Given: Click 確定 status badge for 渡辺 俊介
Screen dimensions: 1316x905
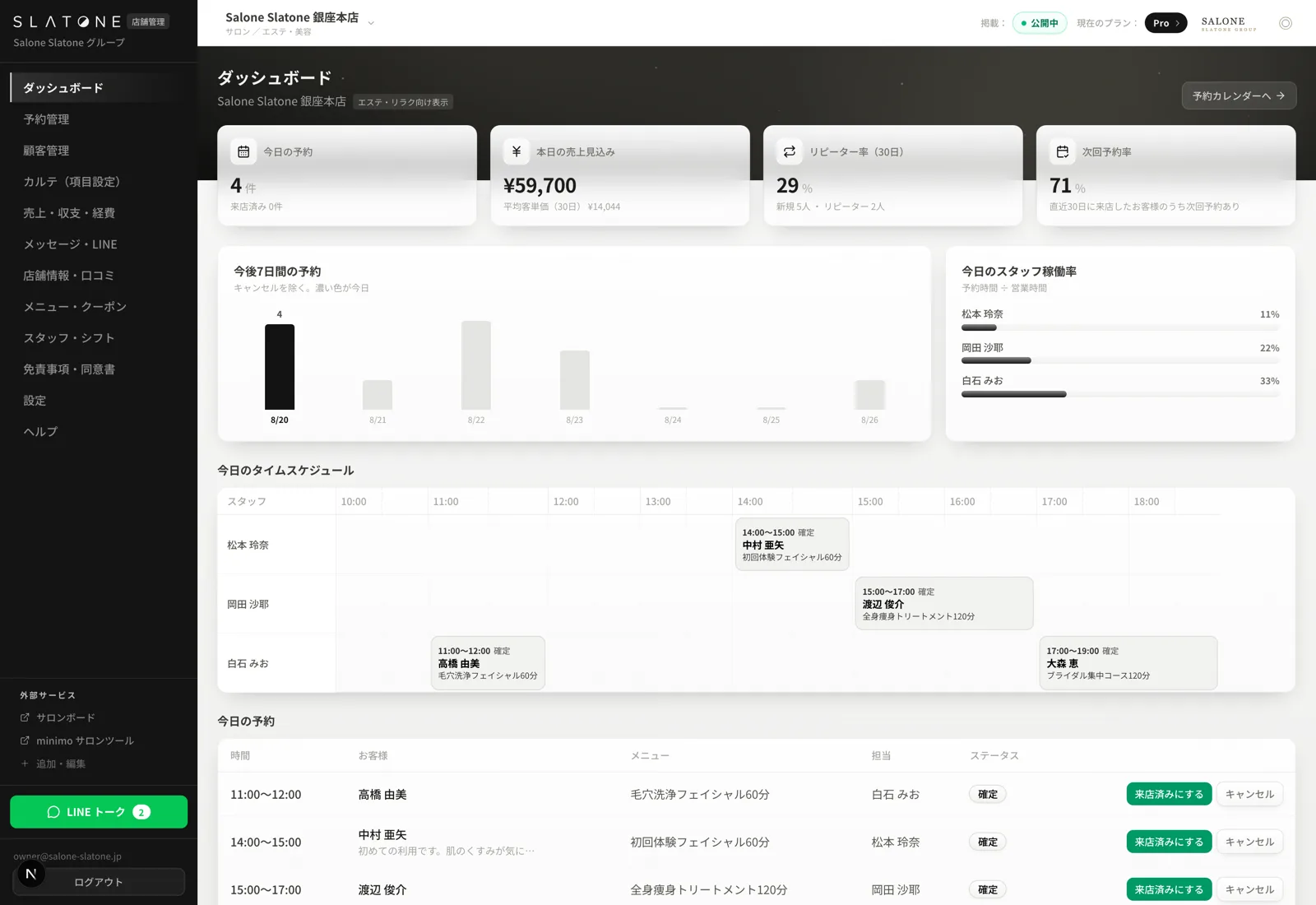Looking at the screenshot, I should (988, 889).
